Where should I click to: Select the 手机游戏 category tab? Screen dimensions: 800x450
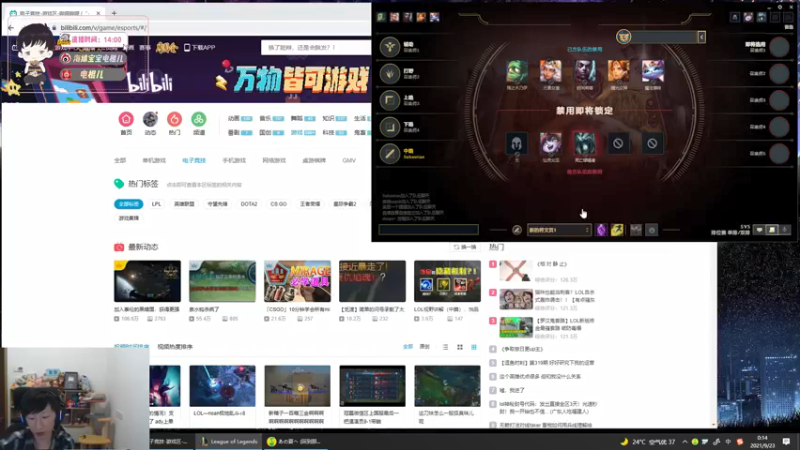click(234, 160)
